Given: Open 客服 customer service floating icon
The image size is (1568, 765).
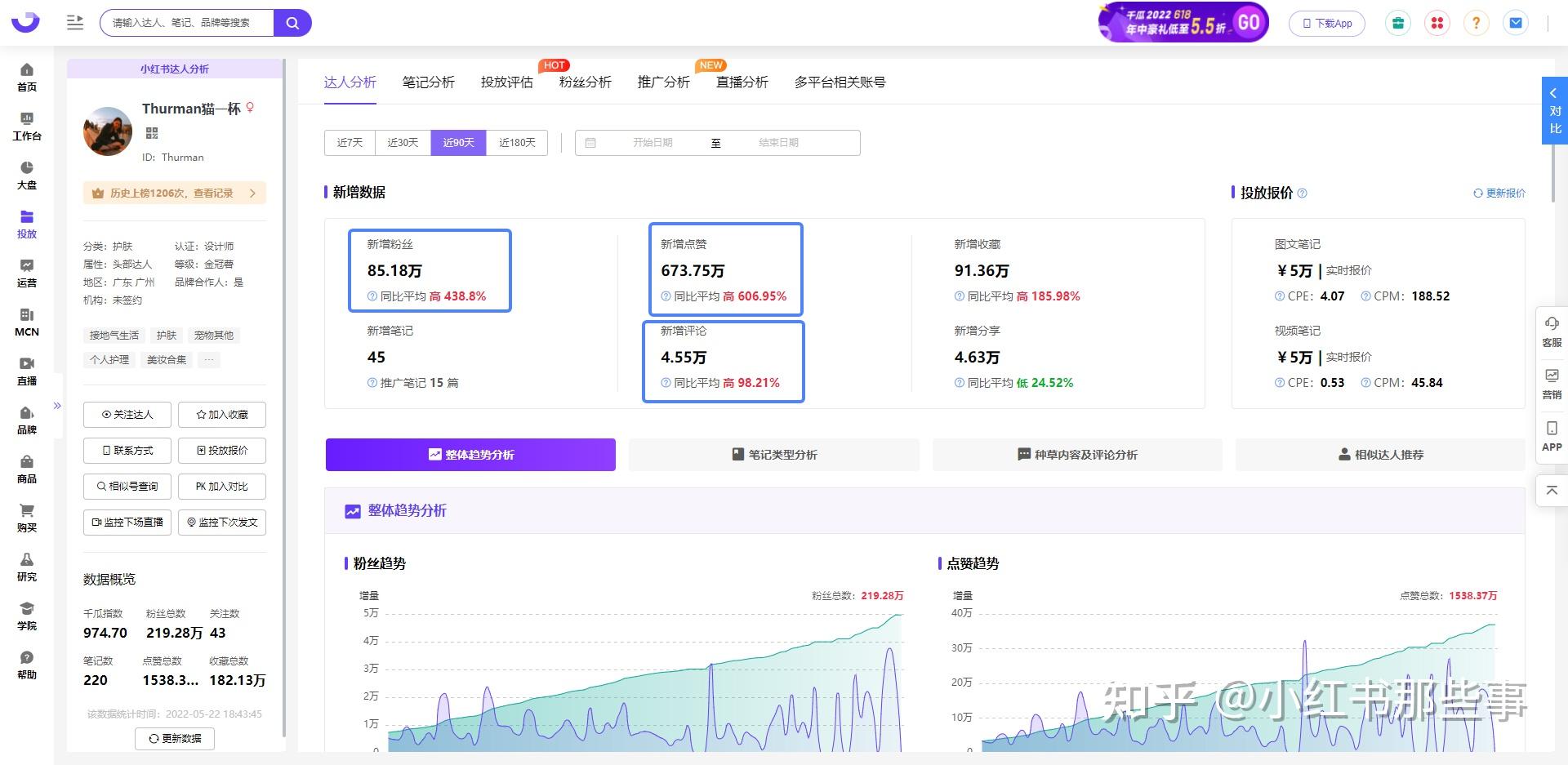Looking at the screenshot, I should (x=1552, y=331).
